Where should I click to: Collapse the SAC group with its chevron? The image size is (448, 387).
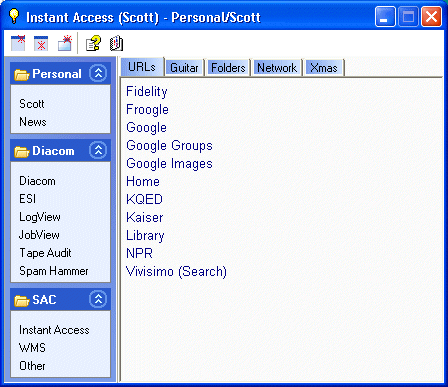[x=98, y=299]
